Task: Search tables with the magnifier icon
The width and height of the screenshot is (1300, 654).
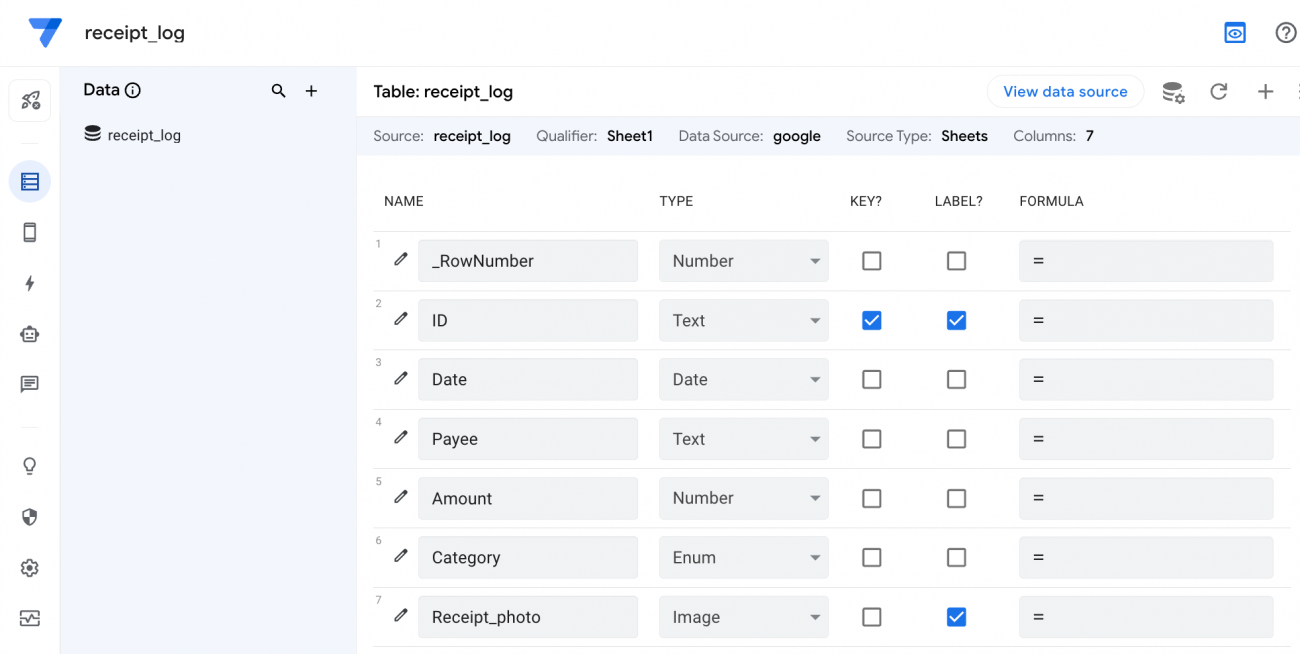Action: [279, 91]
